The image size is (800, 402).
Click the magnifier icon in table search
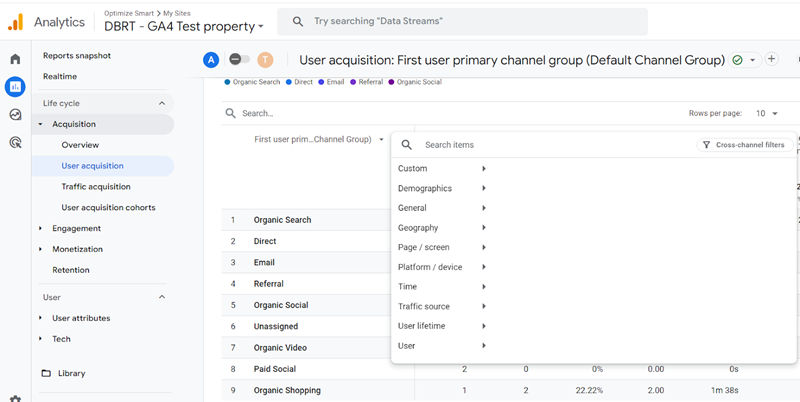click(x=231, y=113)
